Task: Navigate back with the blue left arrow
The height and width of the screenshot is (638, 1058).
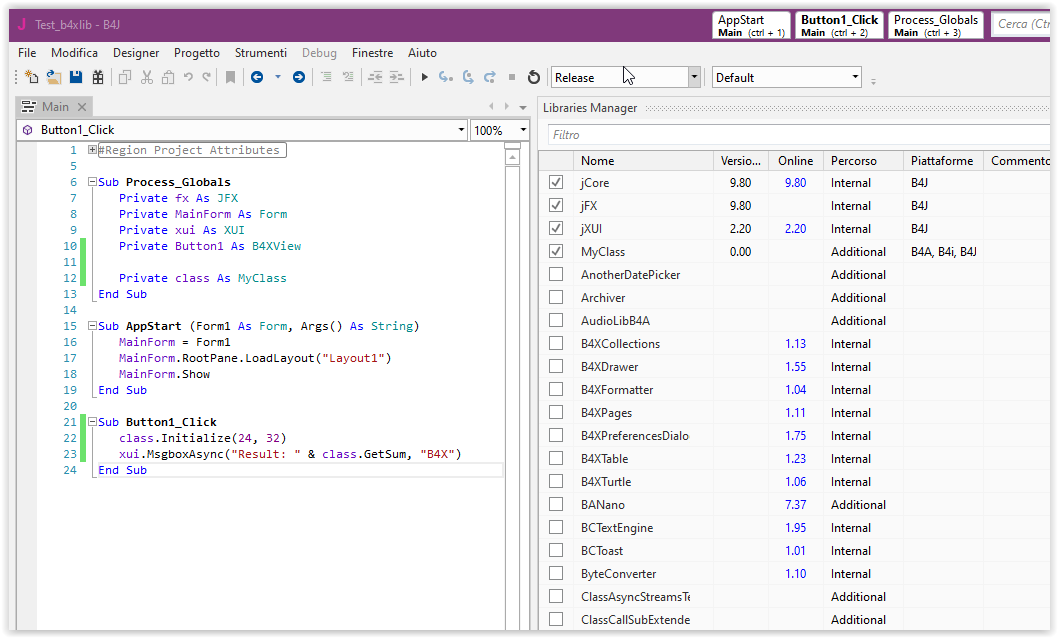Action: pyautogui.click(x=257, y=77)
